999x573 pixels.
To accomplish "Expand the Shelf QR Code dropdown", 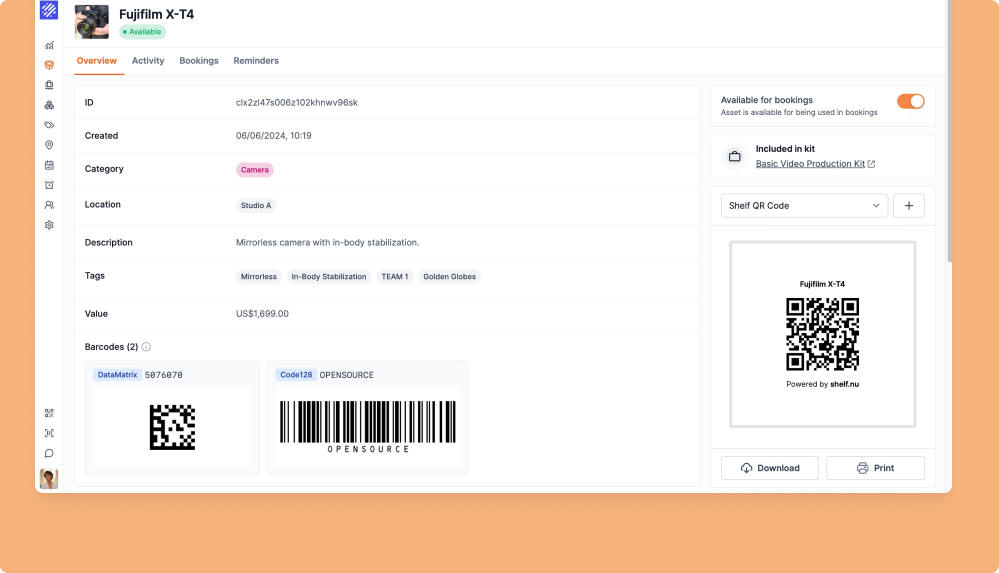I will 804,205.
